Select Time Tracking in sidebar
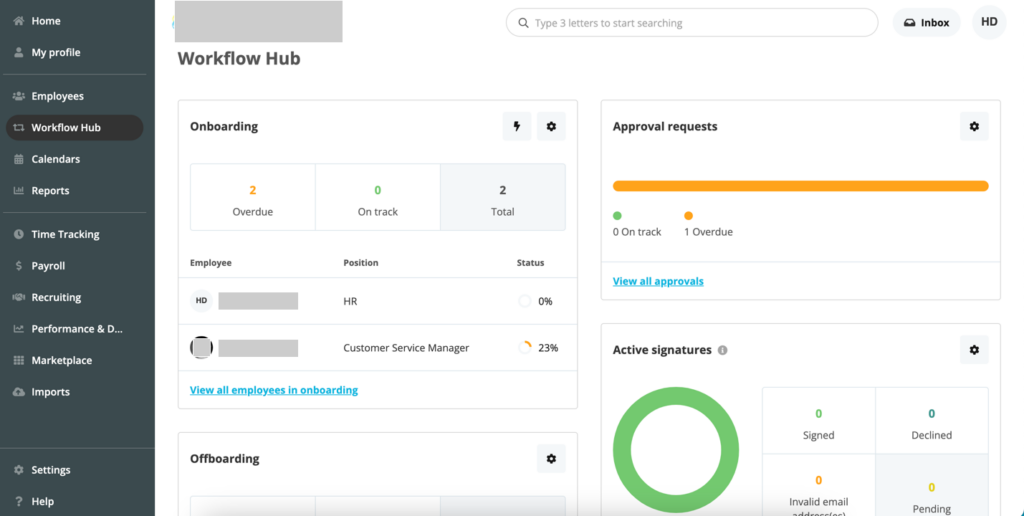 (65, 234)
